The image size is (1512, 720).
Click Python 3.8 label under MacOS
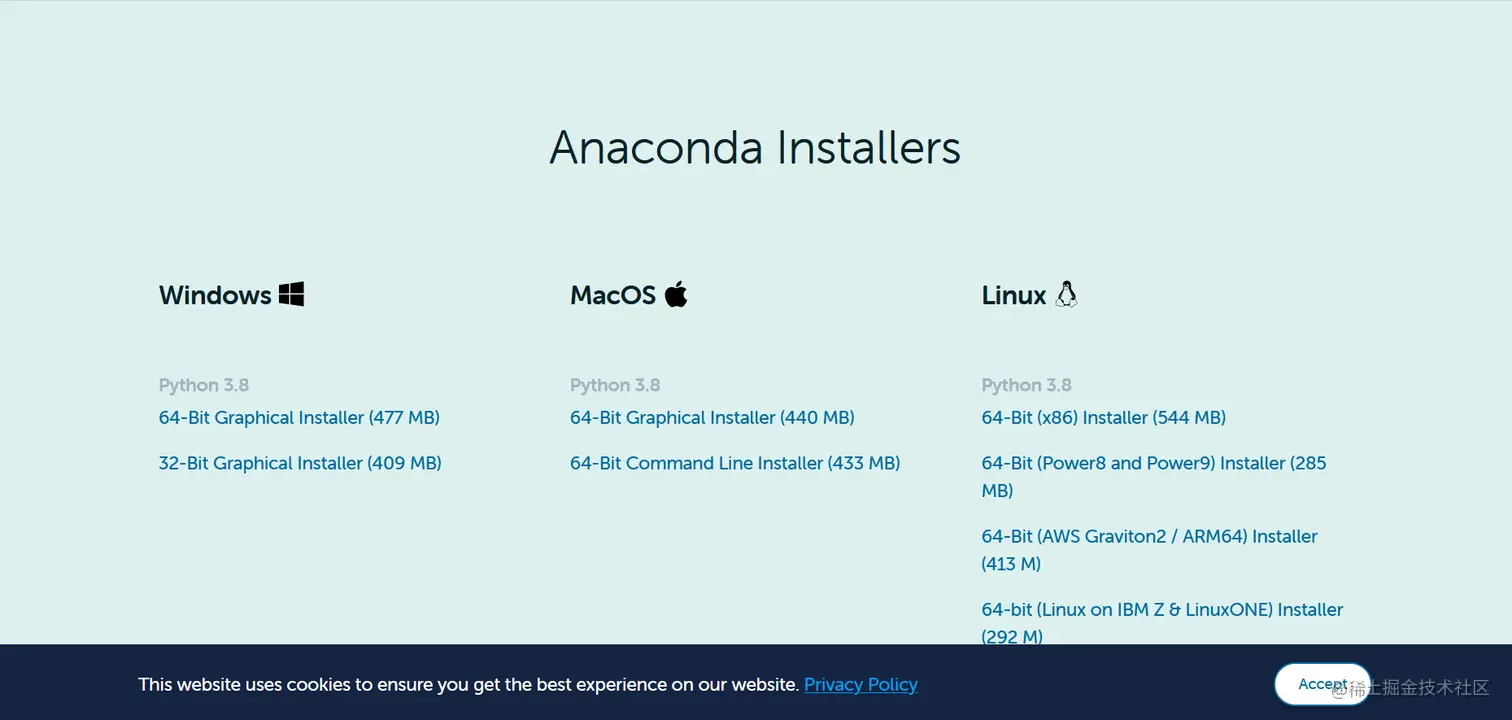(x=615, y=385)
